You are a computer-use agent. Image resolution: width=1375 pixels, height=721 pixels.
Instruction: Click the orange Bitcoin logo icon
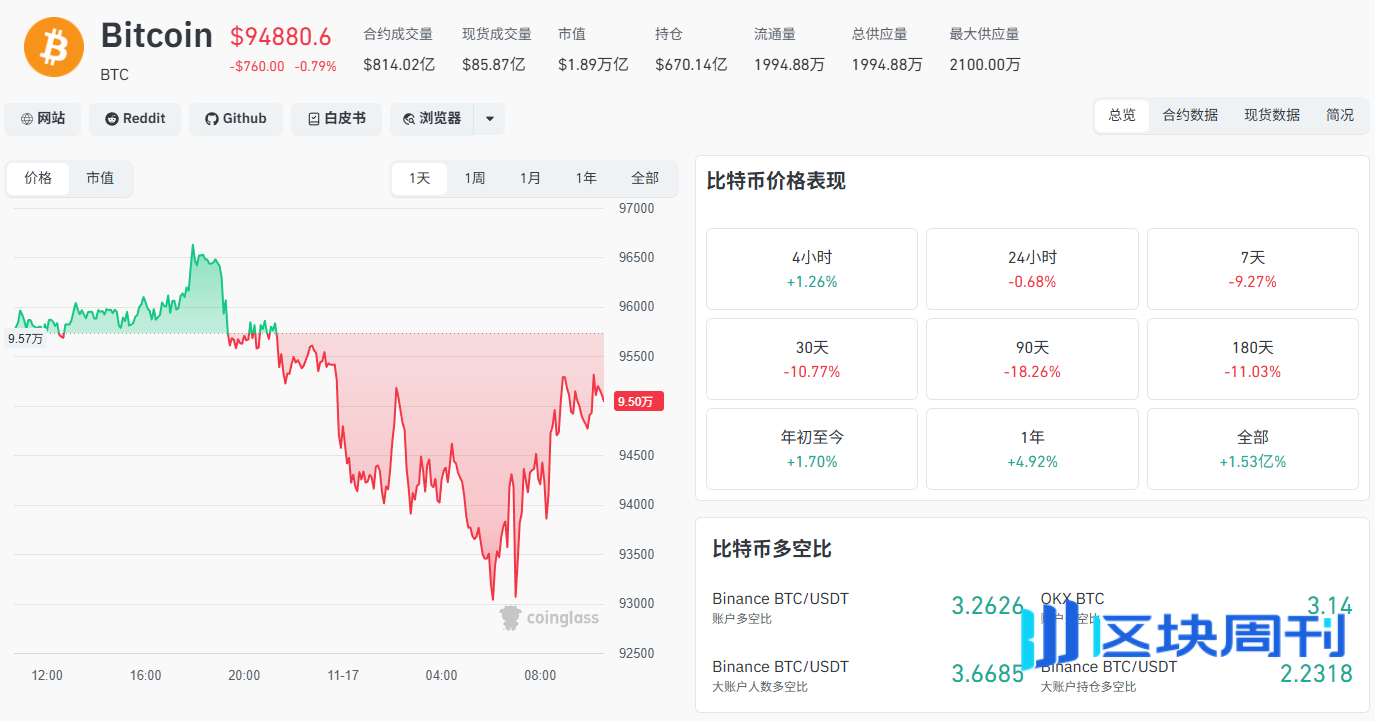(x=55, y=47)
